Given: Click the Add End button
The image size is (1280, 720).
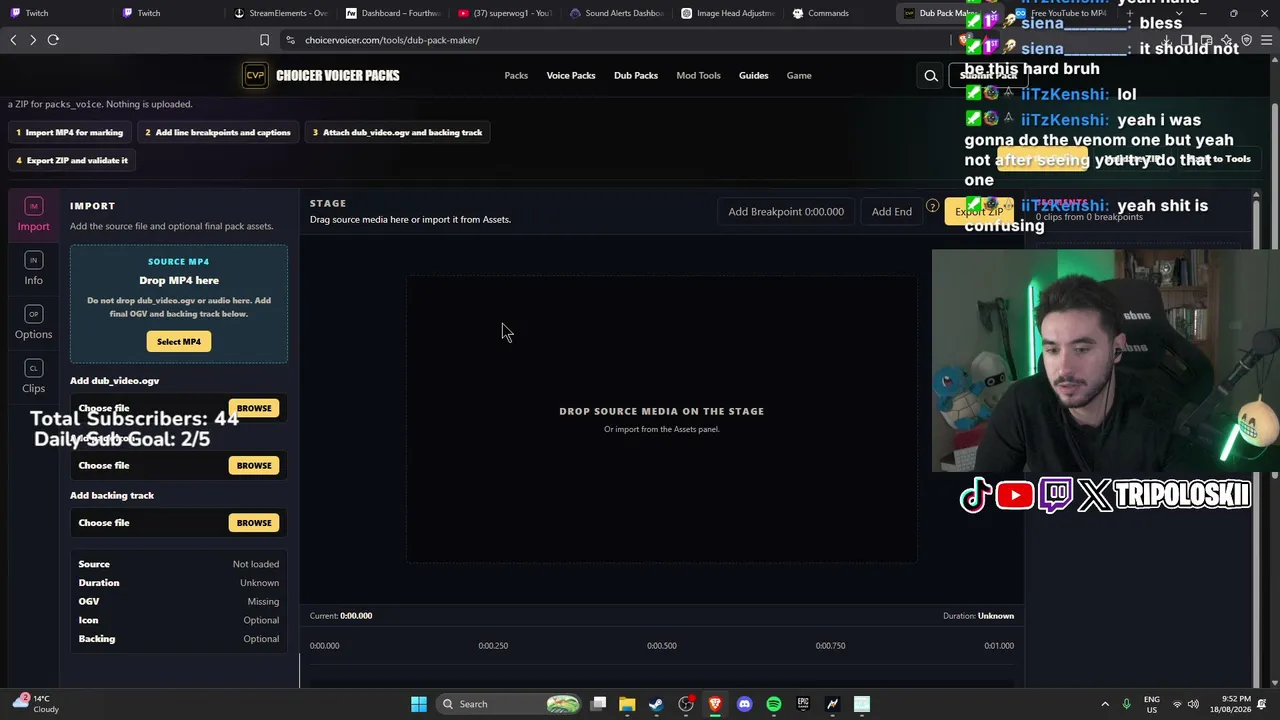Looking at the screenshot, I should tap(892, 211).
